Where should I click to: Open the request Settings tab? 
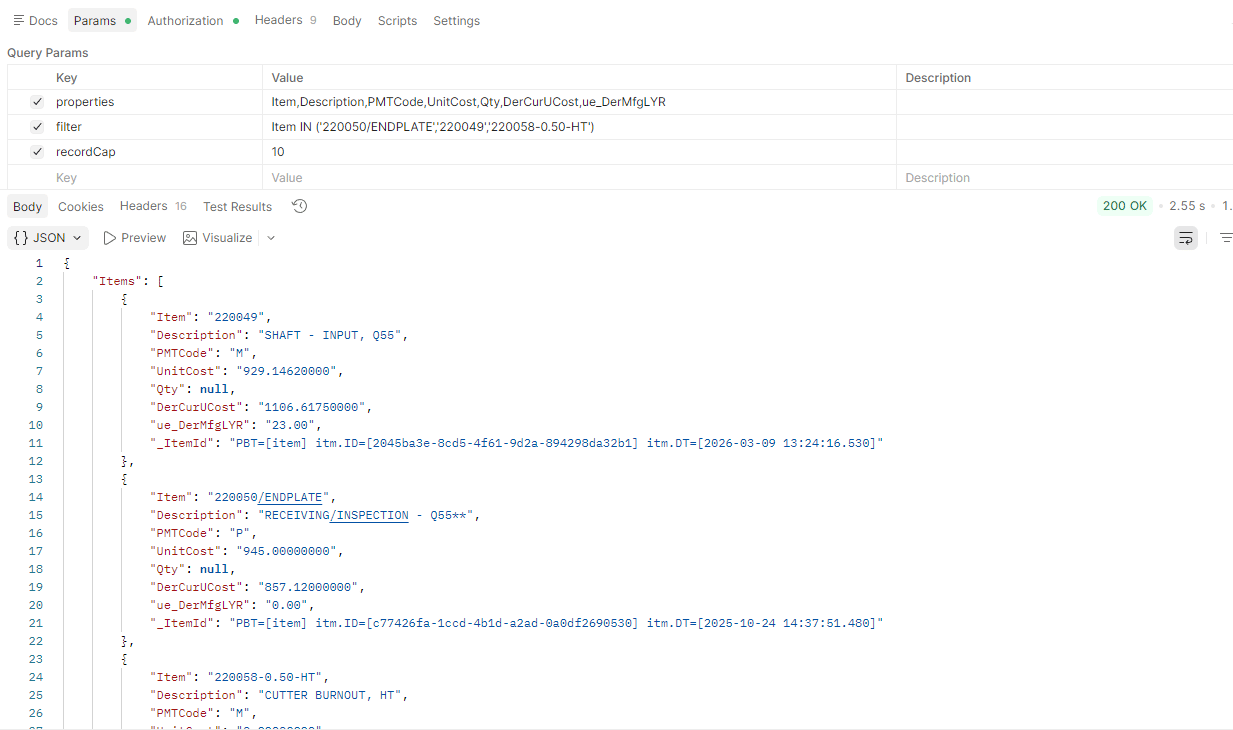click(x=456, y=21)
